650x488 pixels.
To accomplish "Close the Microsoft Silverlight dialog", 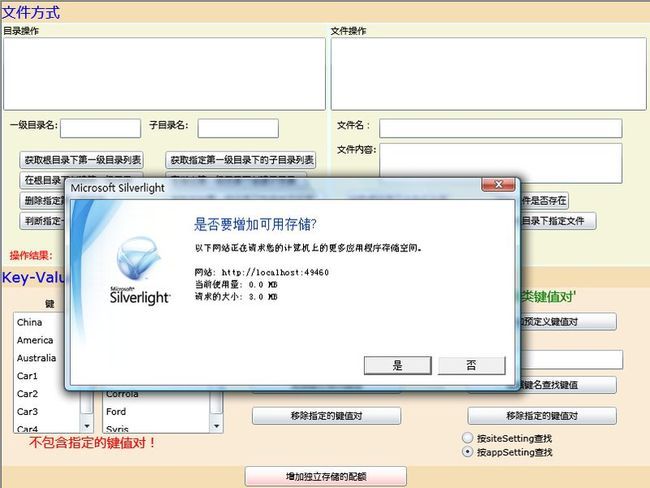I will [x=499, y=184].
